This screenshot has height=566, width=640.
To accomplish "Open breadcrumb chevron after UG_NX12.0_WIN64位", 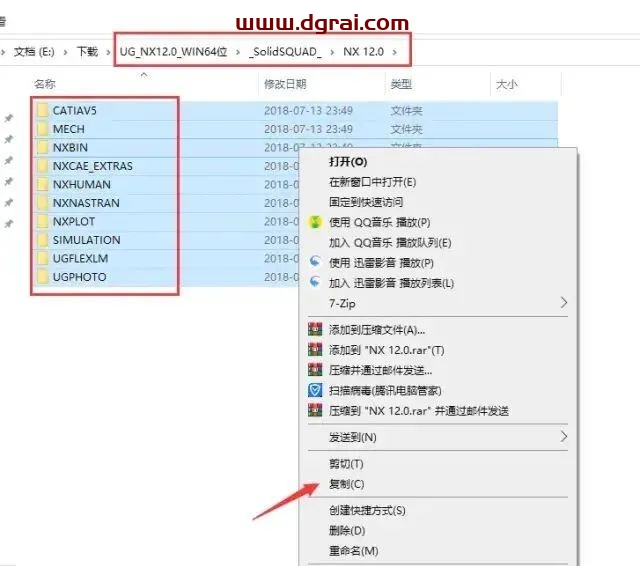I will tap(238, 52).
